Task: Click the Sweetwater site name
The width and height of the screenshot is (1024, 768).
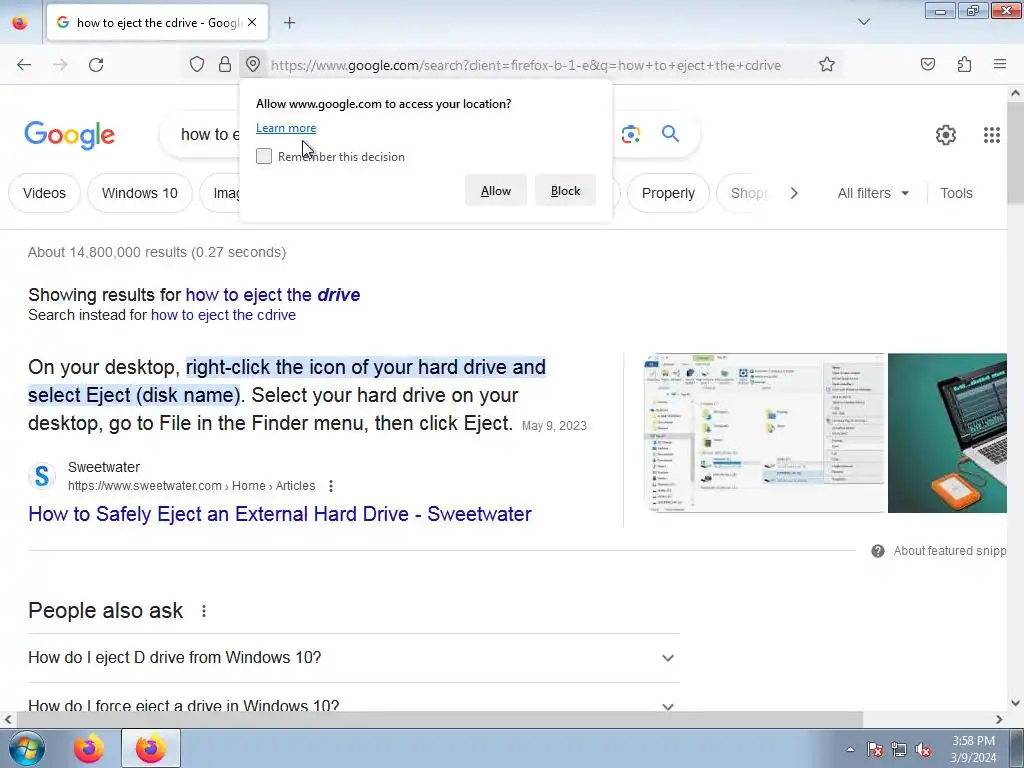Action: tap(104, 467)
